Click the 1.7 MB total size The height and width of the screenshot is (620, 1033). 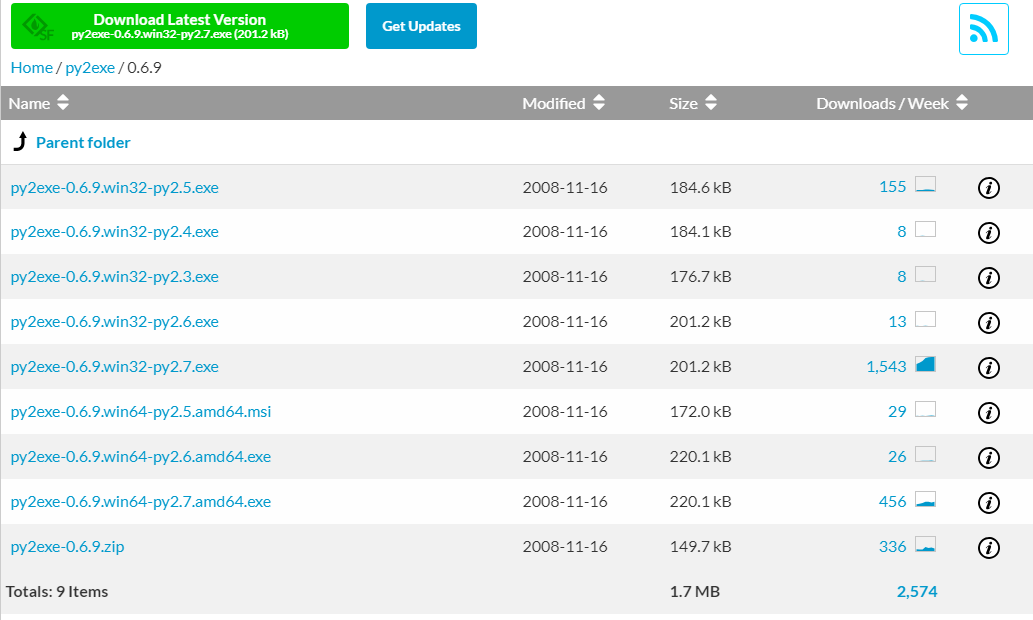point(694,592)
